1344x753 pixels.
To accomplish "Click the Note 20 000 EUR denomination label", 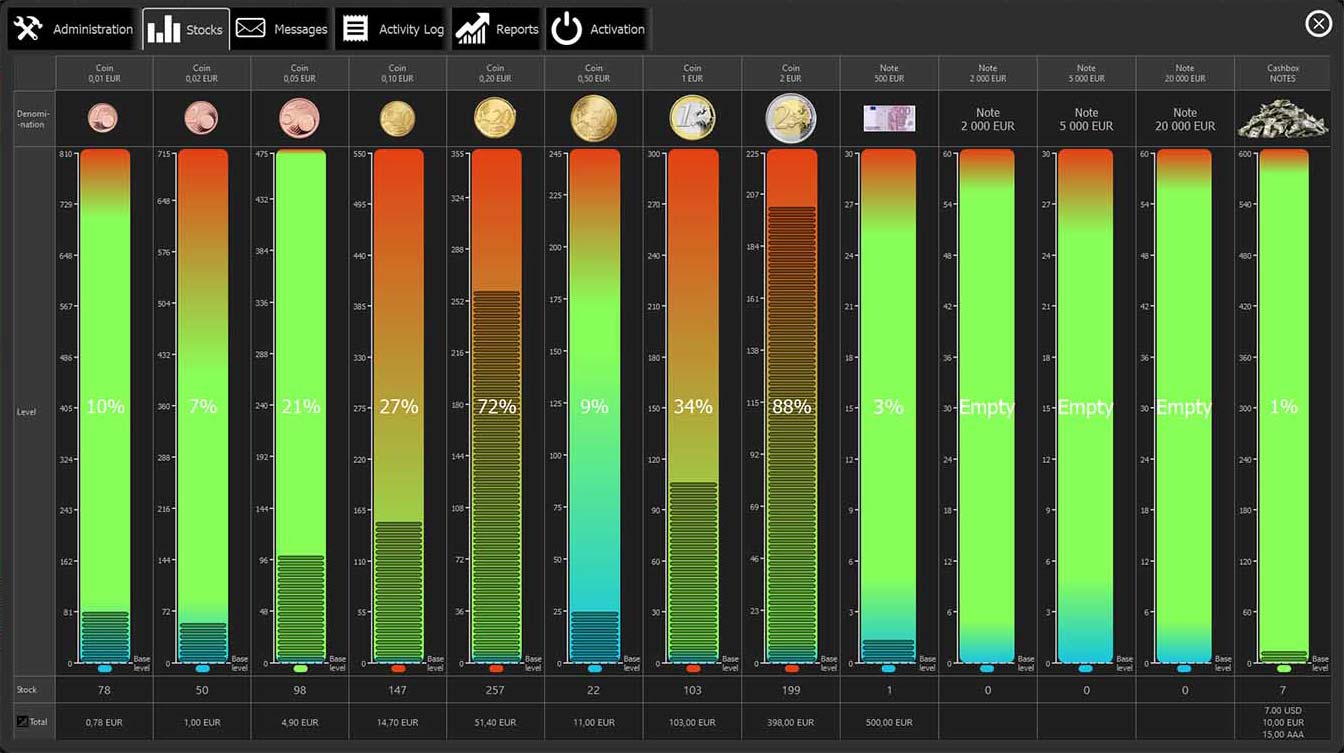I will tap(1184, 119).
